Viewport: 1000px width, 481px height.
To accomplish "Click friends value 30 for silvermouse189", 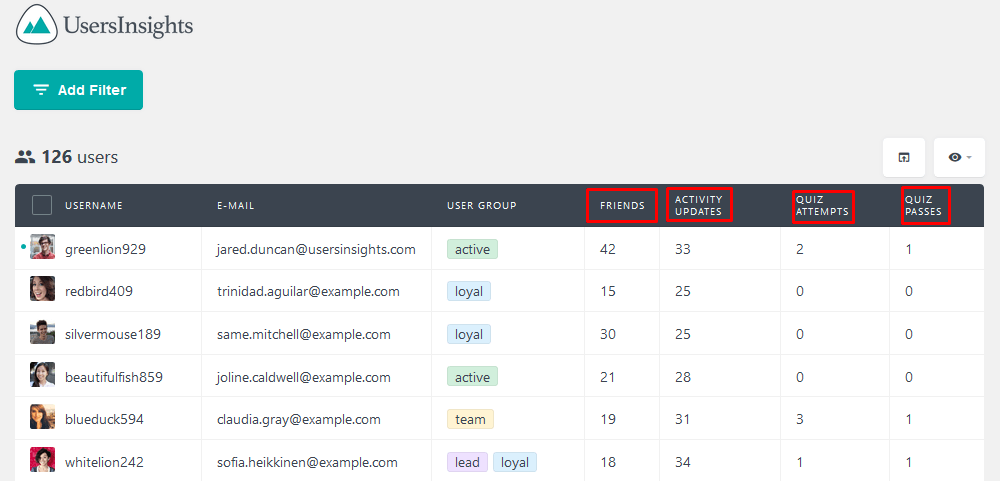I will point(608,334).
